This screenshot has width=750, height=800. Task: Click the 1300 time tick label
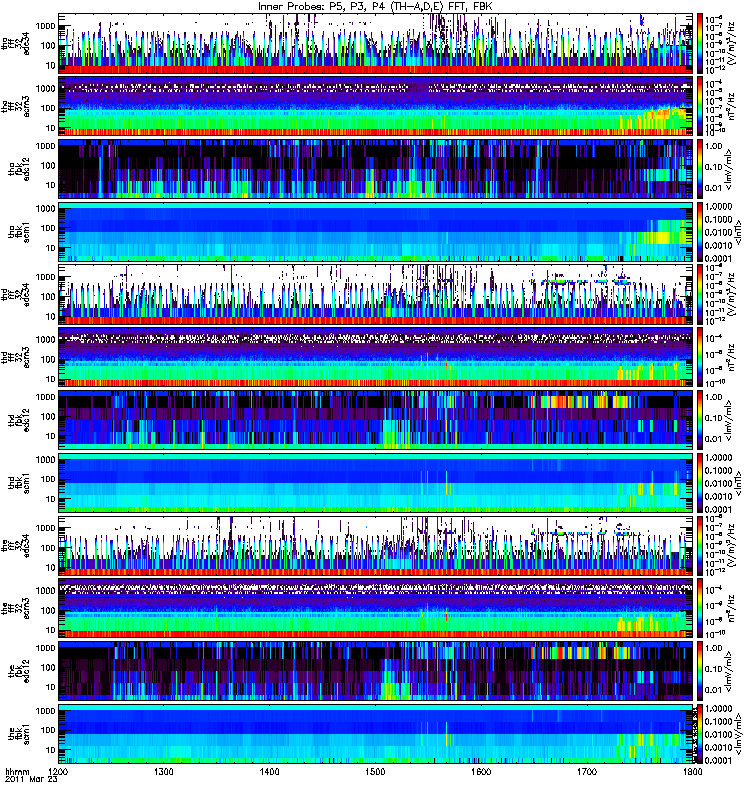164,772
